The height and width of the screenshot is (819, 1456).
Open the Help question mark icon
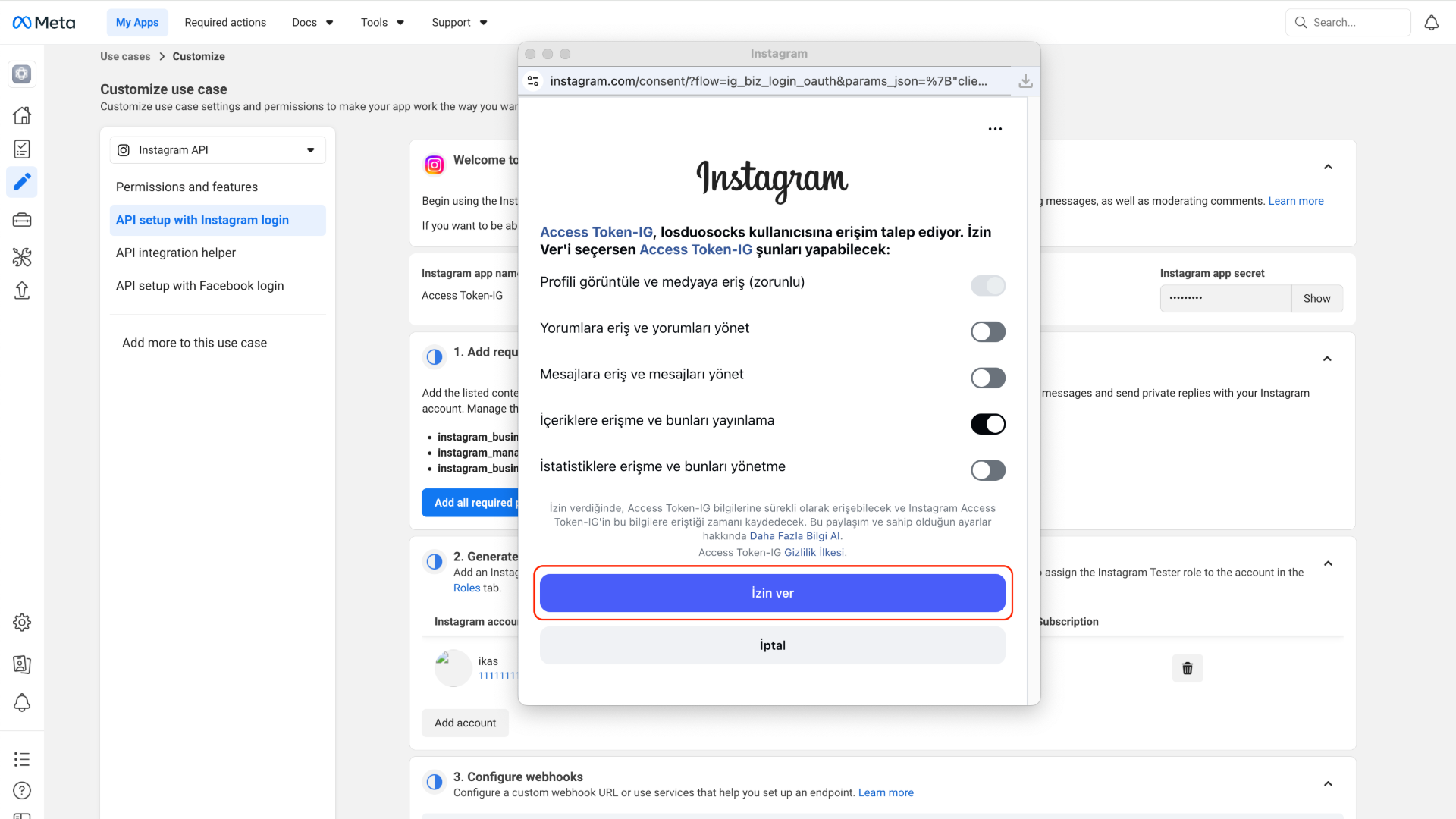pyautogui.click(x=22, y=790)
